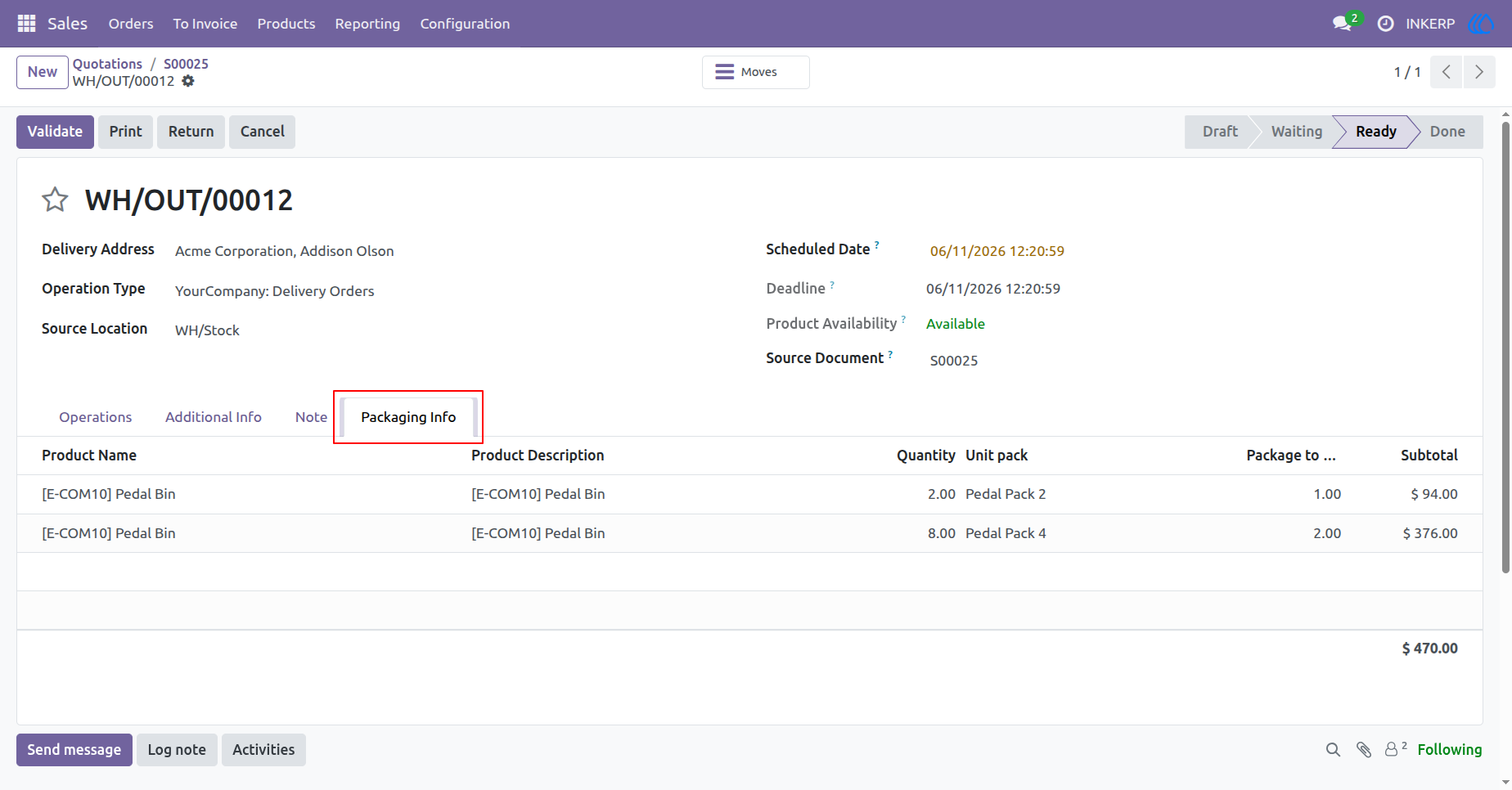Select the Packaging Info tab

click(408, 417)
